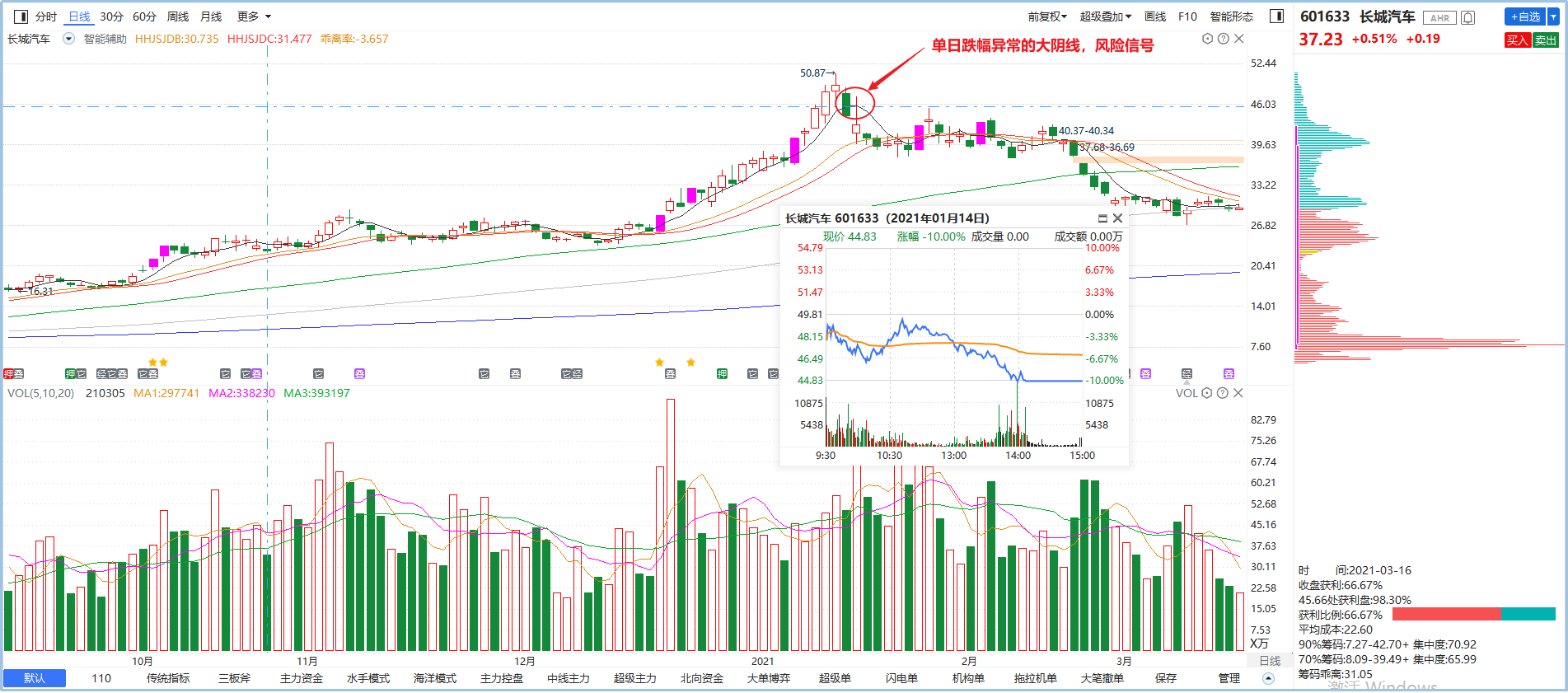Close the main chart indicator bar
The width and height of the screenshot is (1568, 693).
(1238, 39)
